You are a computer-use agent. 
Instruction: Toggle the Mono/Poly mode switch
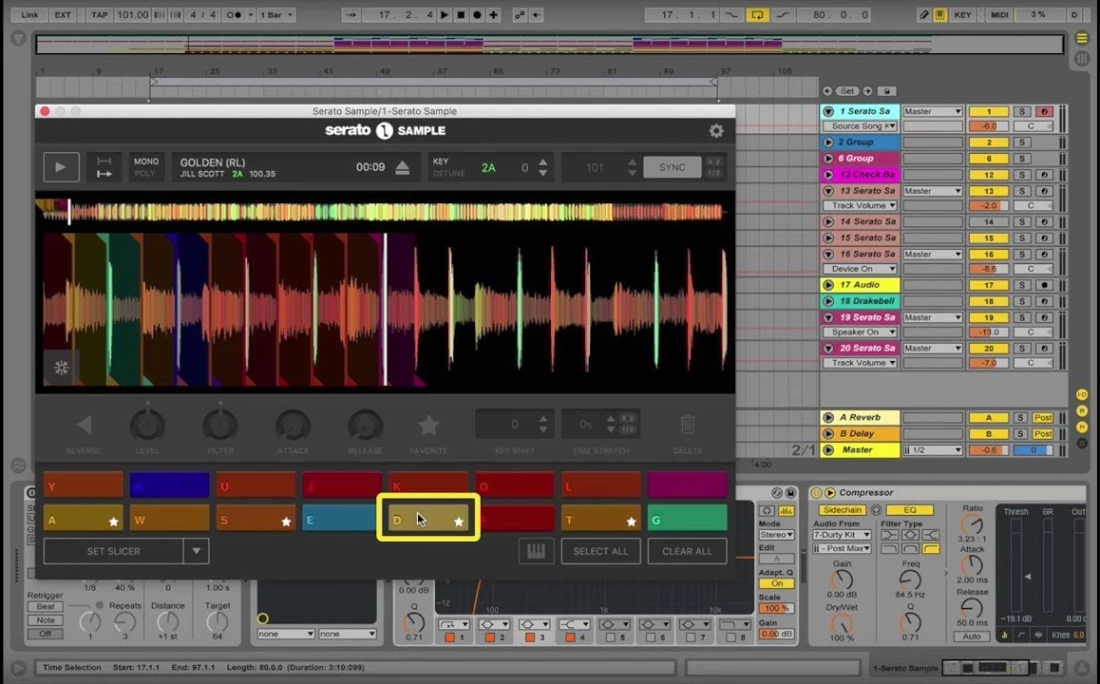coord(146,167)
